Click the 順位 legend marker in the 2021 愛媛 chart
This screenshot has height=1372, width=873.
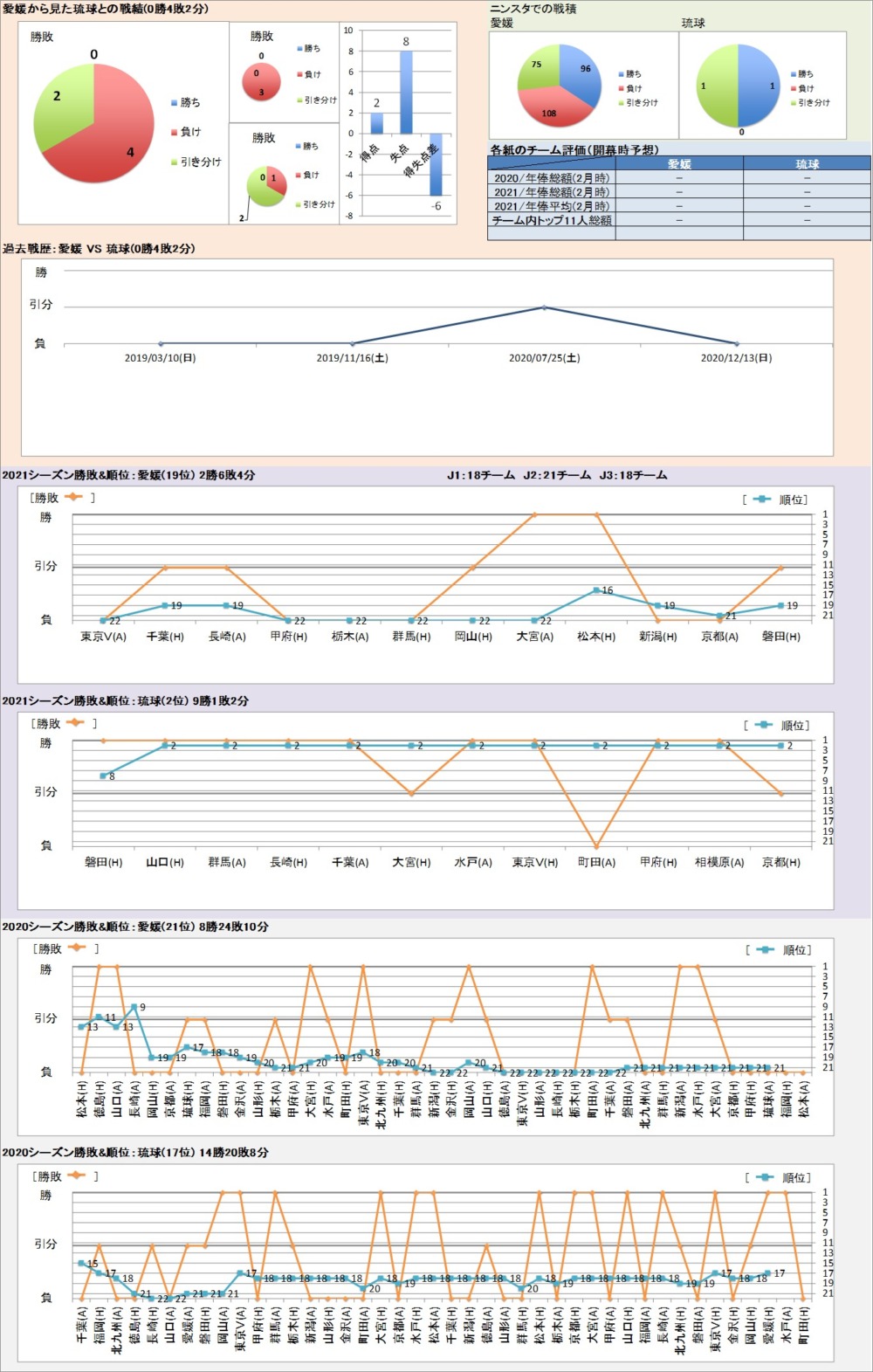click(x=762, y=500)
